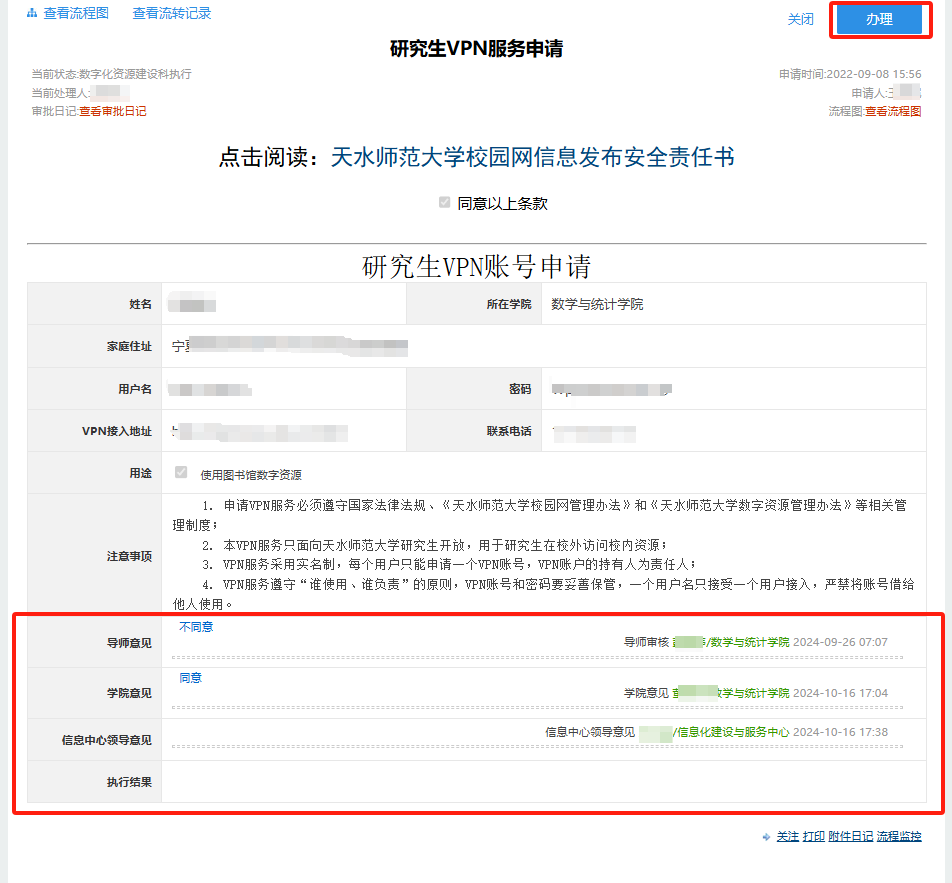Click the arrow icon before 关注
Image resolution: width=952 pixels, height=883 pixels.
click(x=765, y=837)
